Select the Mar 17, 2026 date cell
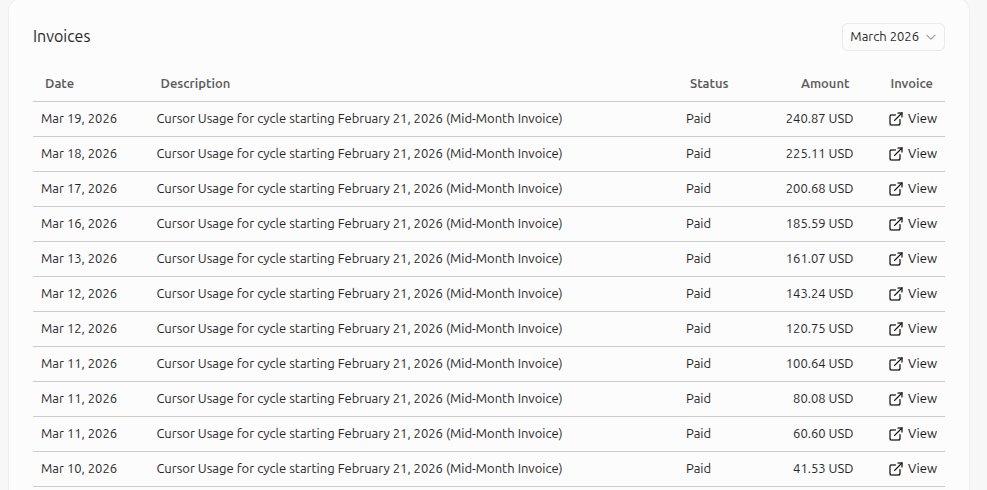The image size is (987, 490). point(79,188)
